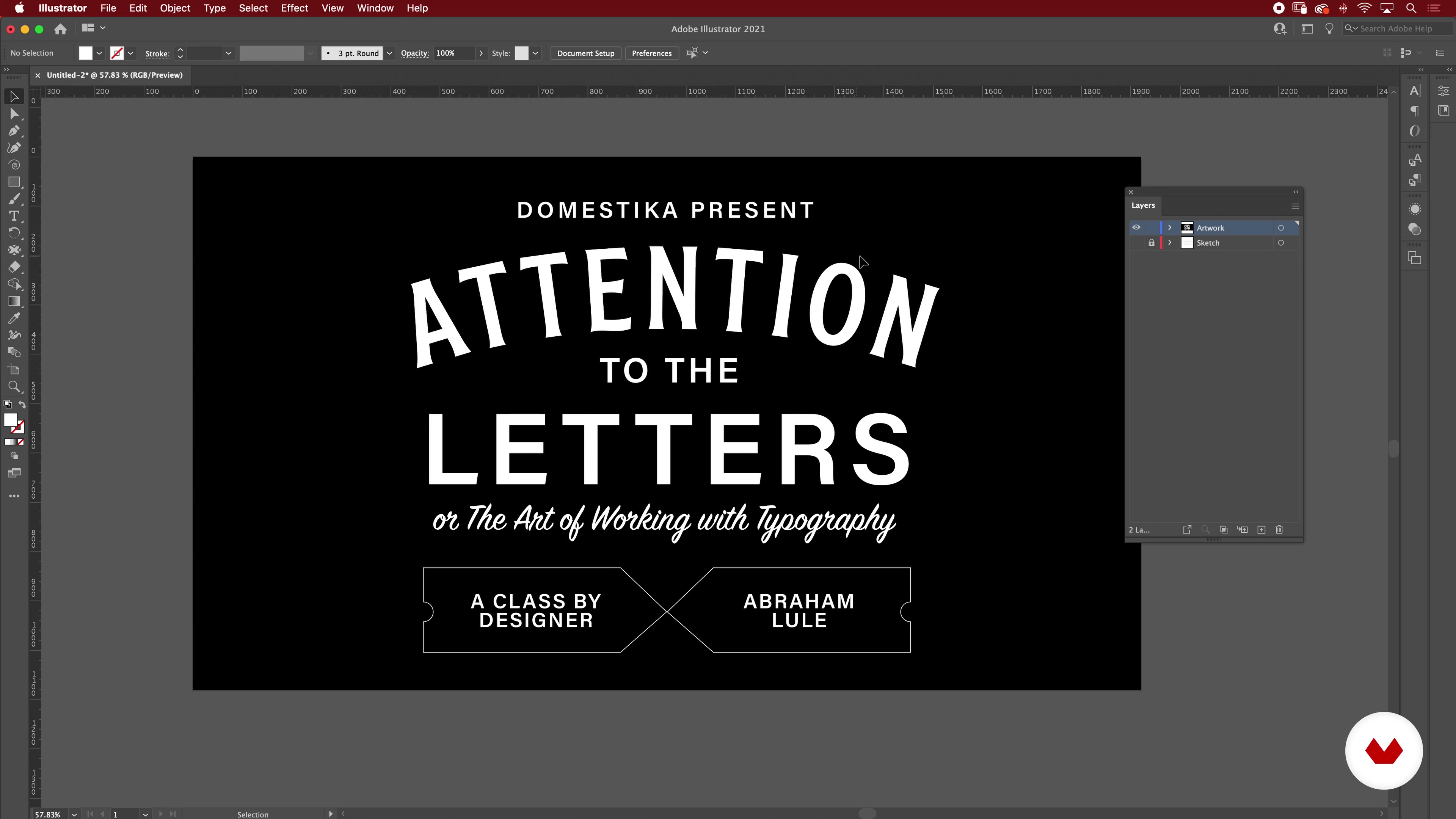Select the Eyedropper tool
Viewport: 1456px width, 819px height.
14,318
